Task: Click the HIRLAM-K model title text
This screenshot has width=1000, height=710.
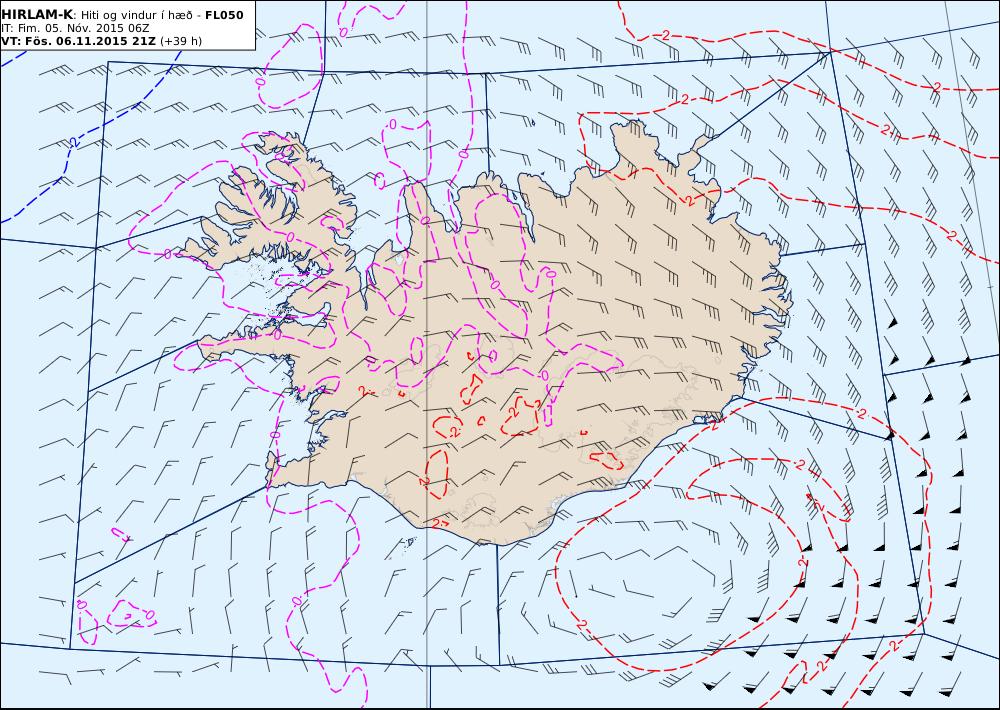Action: (37, 15)
